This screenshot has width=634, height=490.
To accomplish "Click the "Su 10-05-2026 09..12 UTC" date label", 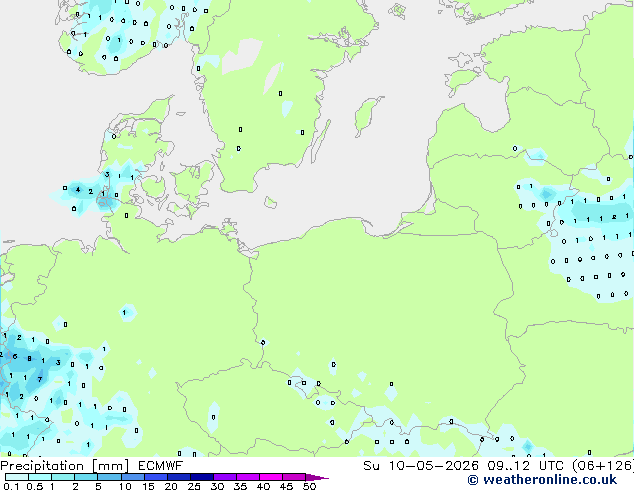I will click(466, 466).
